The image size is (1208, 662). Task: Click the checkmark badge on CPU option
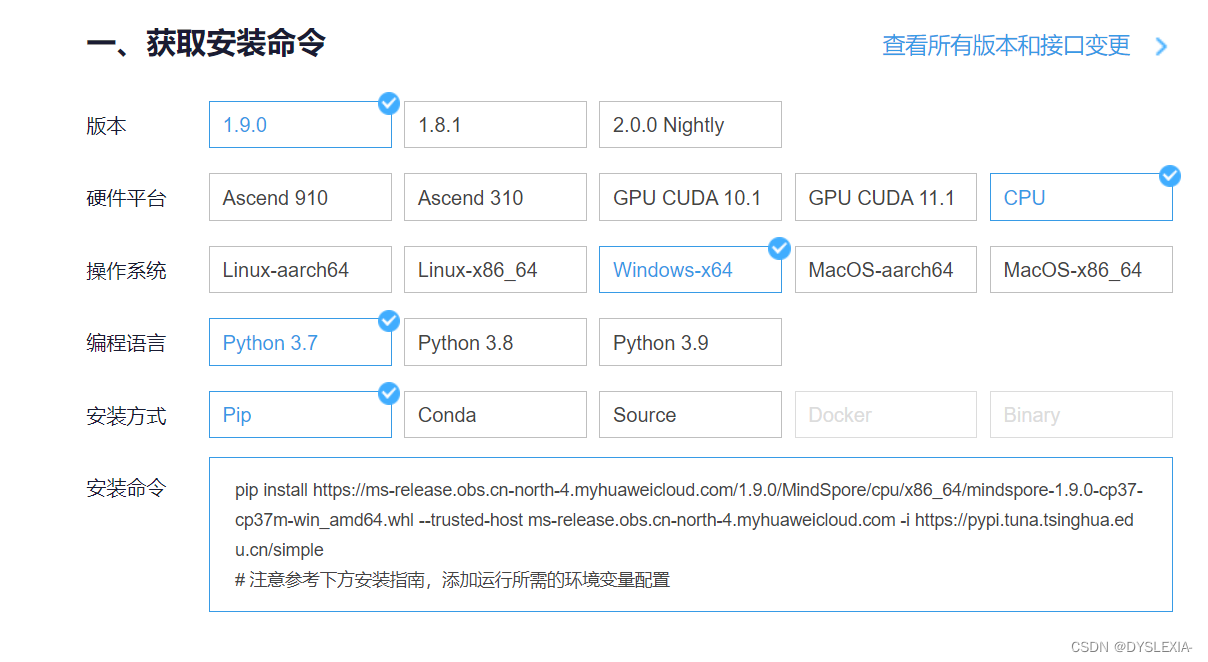pyautogui.click(x=1169, y=175)
